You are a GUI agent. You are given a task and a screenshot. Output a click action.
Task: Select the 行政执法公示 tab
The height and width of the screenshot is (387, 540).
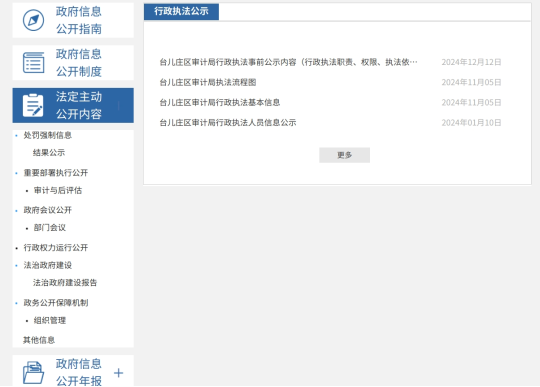tap(181, 11)
